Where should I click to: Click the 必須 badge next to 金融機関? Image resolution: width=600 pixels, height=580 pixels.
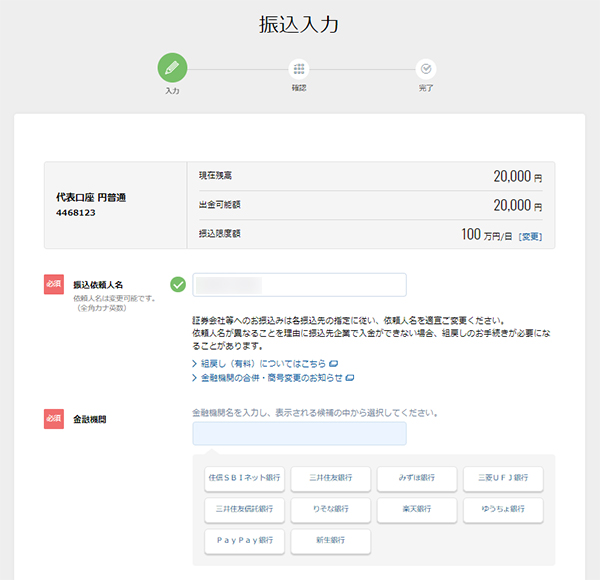click(54, 419)
